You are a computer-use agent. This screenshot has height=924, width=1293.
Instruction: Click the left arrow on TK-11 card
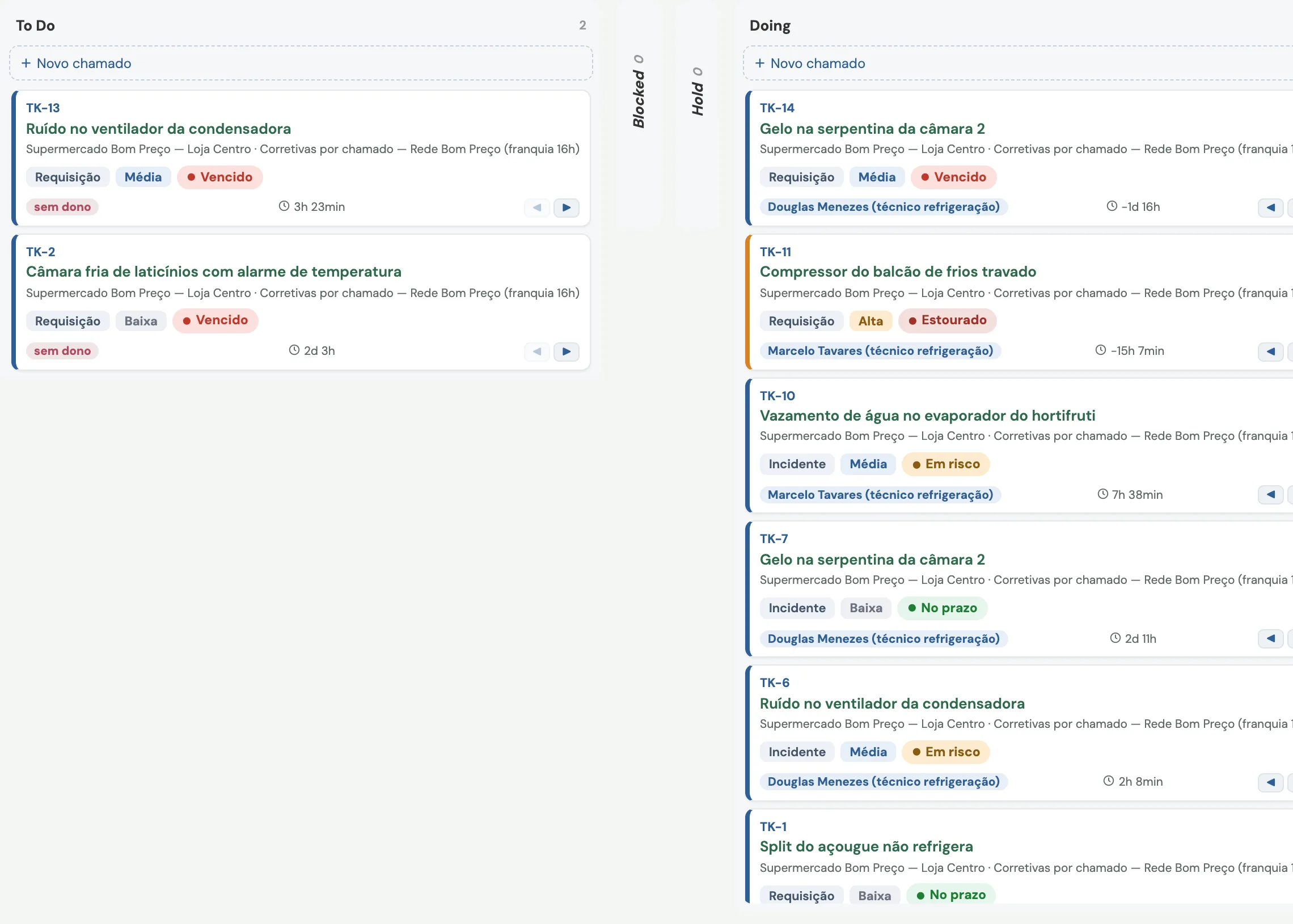1270,351
